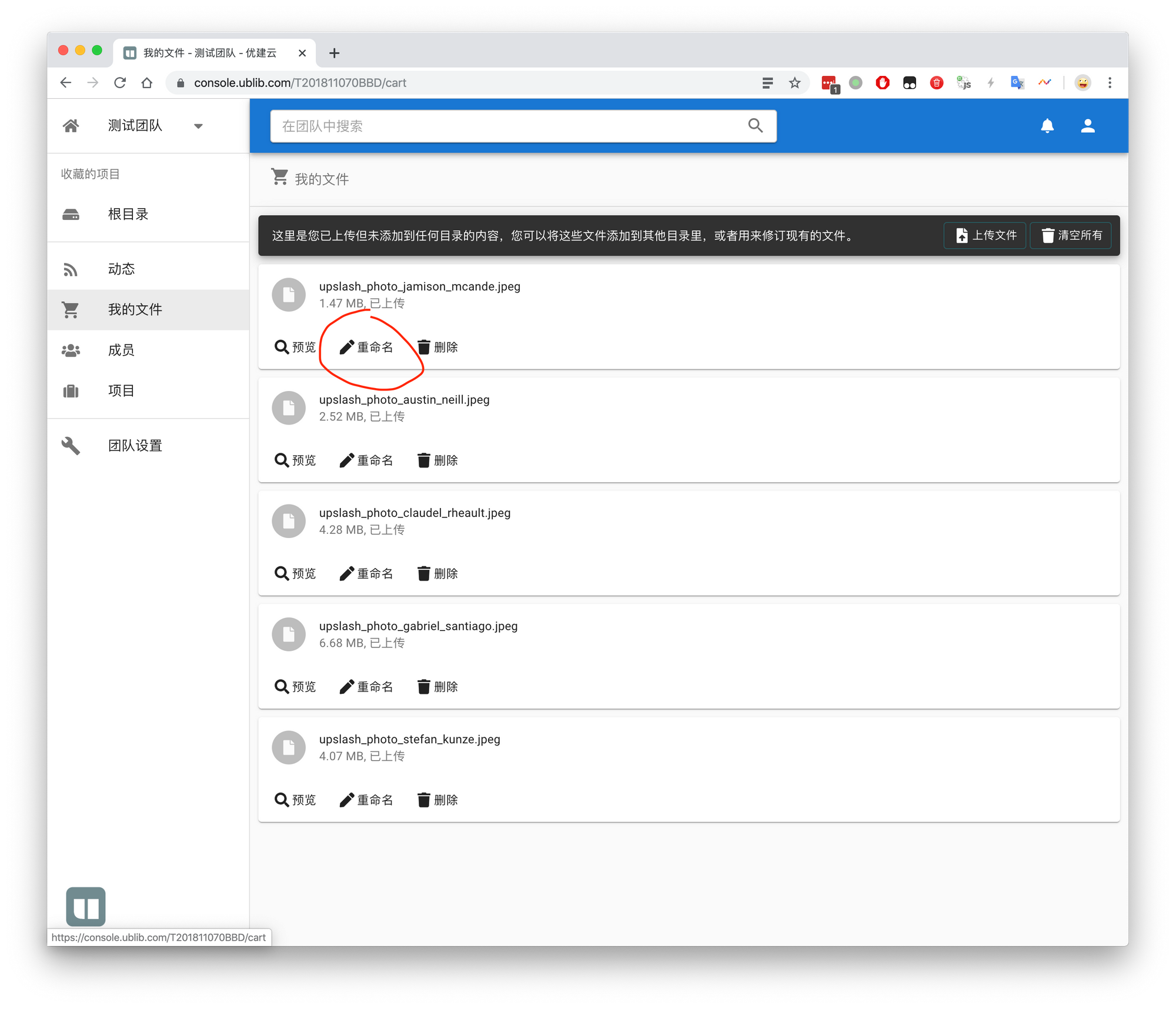Screen dimensions: 1176x1009
Task: Rename upslash_photo_jamison_mcande.jpeg via 重命名
Action: pyautogui.click(x=366, y=348)
